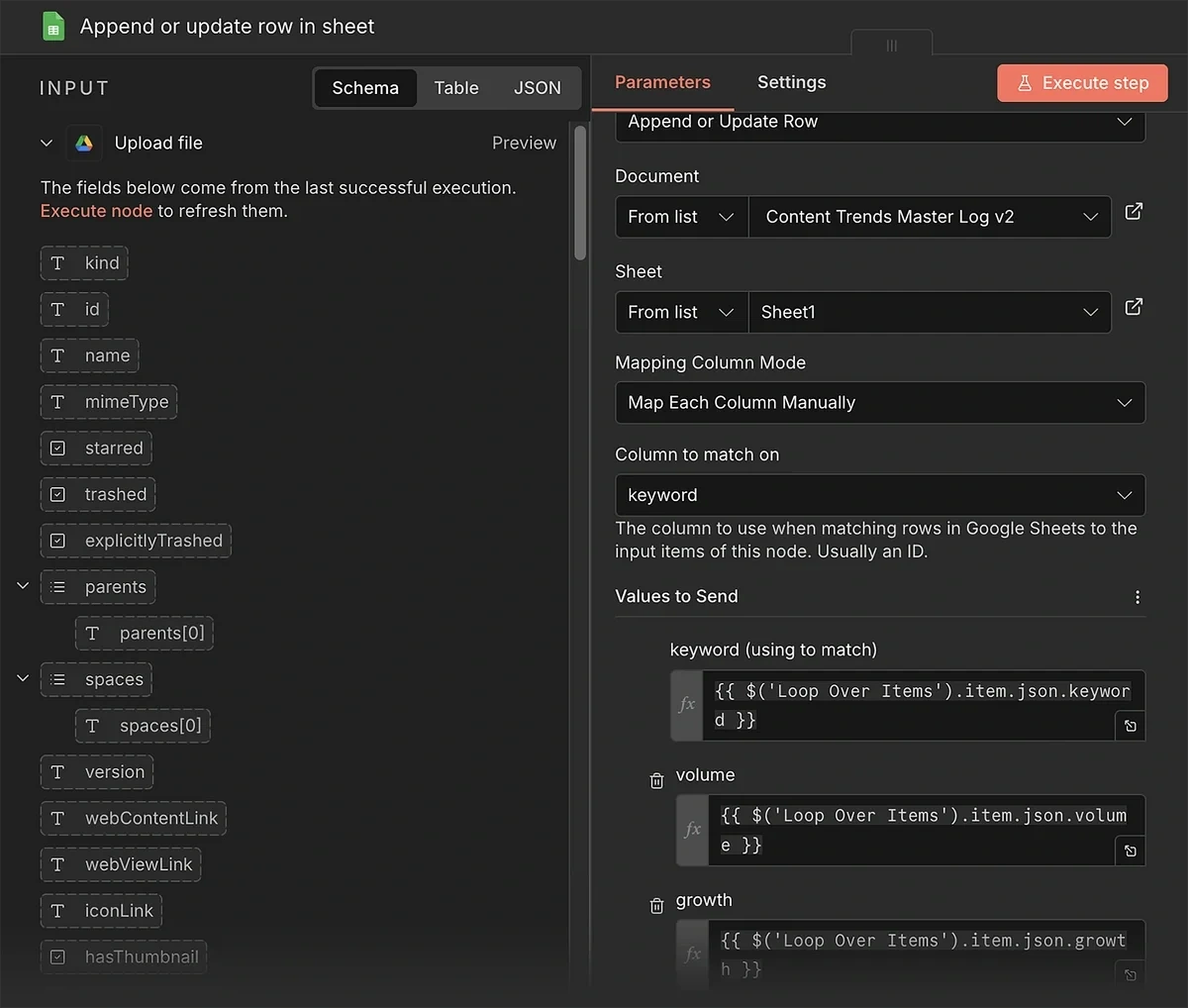Open Mapping Column Mode dropdown

click(x=879, y=403)
